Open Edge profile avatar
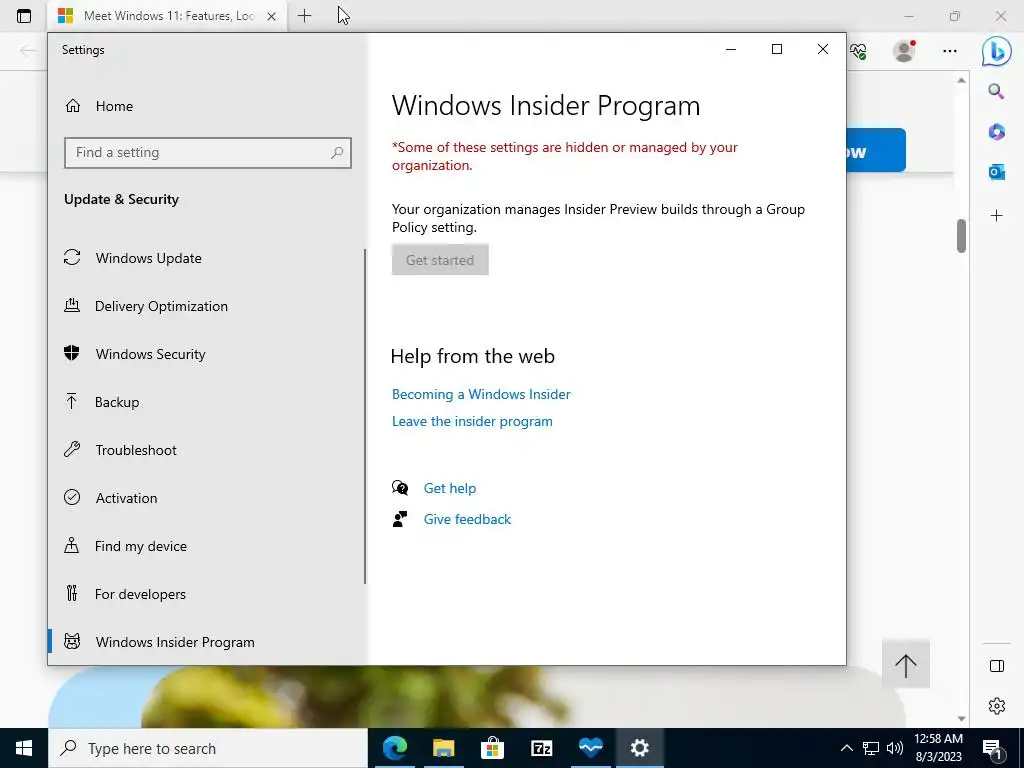The width and height of the screenshot is (1024, 768). (x=904, y=50)
